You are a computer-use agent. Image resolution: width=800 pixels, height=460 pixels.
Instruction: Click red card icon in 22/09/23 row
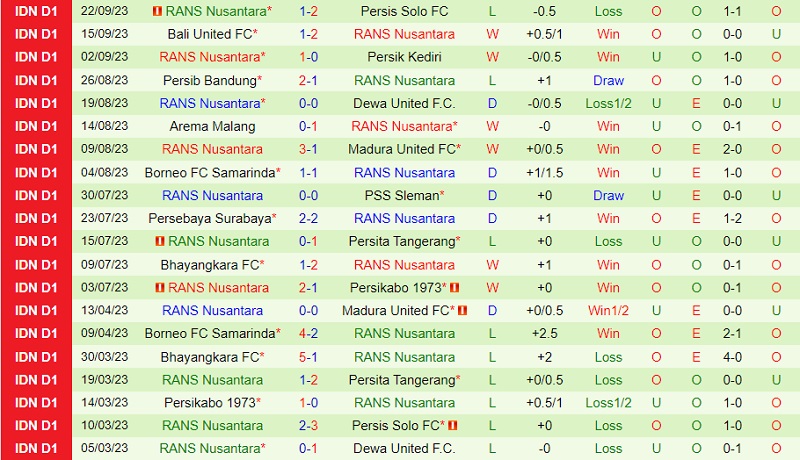(157, 11)
